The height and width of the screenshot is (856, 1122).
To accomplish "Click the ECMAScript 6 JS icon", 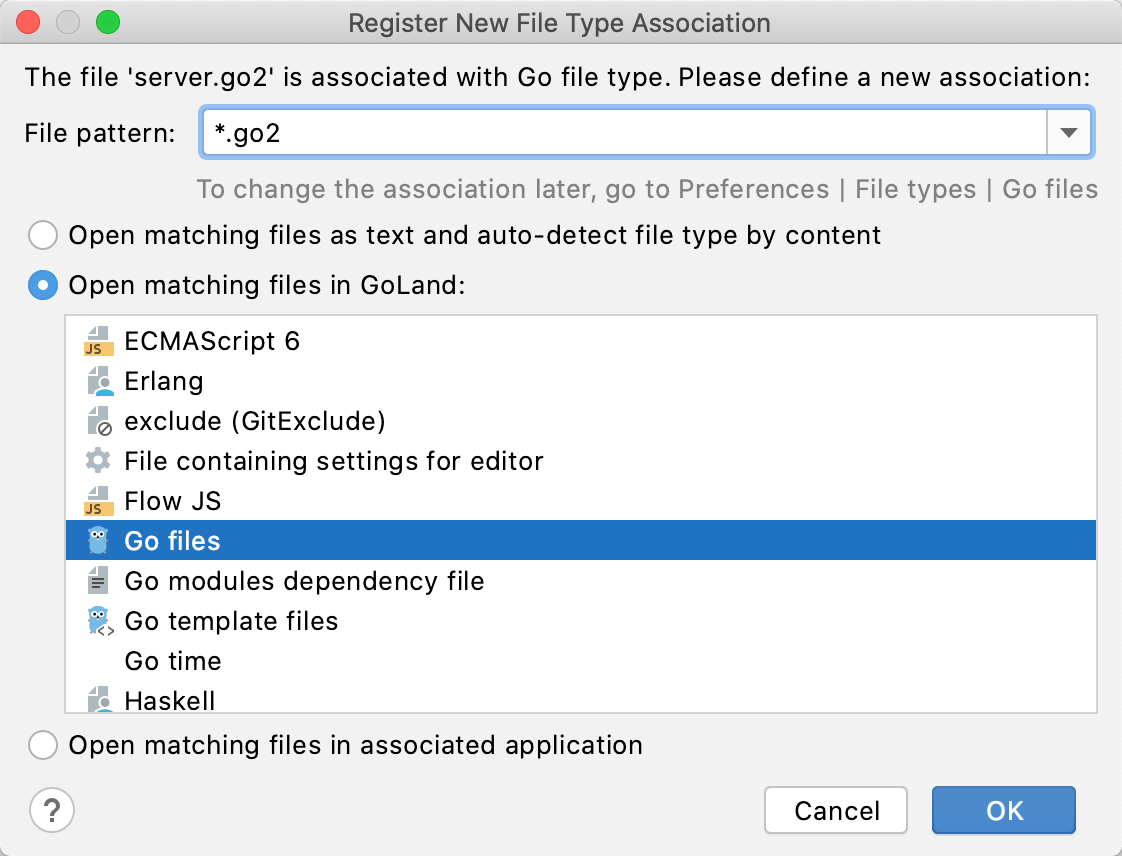I will [x=98, y=341].
